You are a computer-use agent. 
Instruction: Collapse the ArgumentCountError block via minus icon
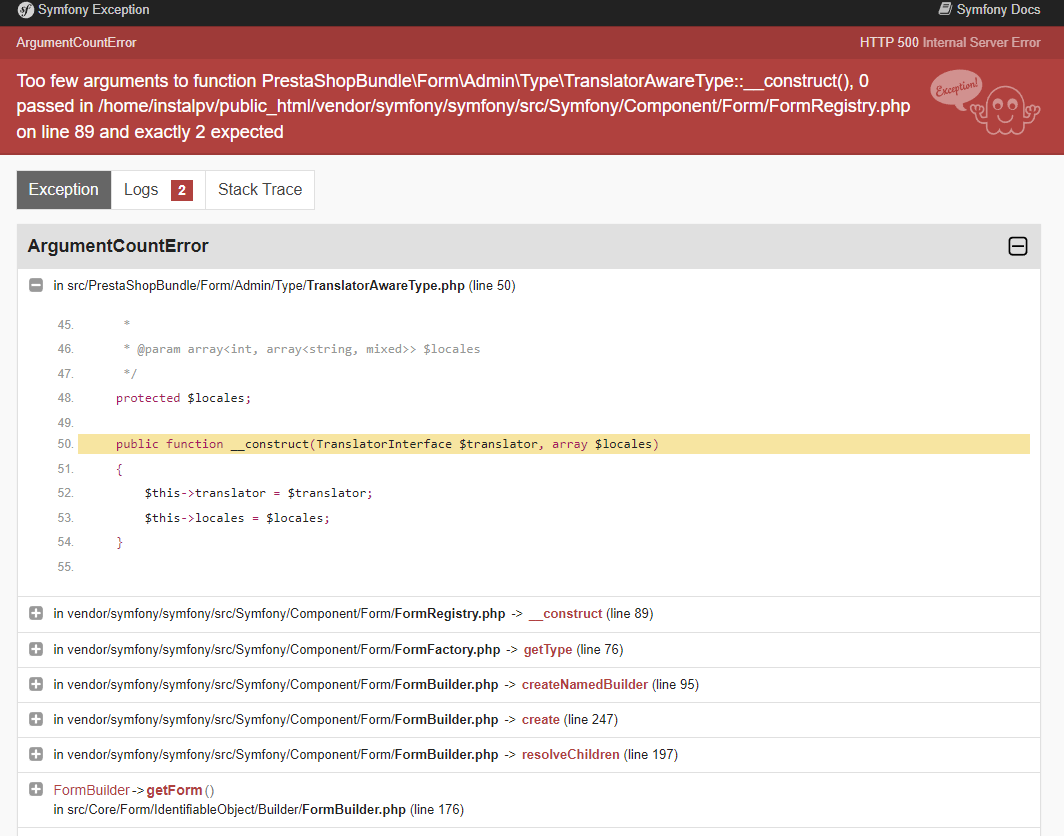(1017, 246)
